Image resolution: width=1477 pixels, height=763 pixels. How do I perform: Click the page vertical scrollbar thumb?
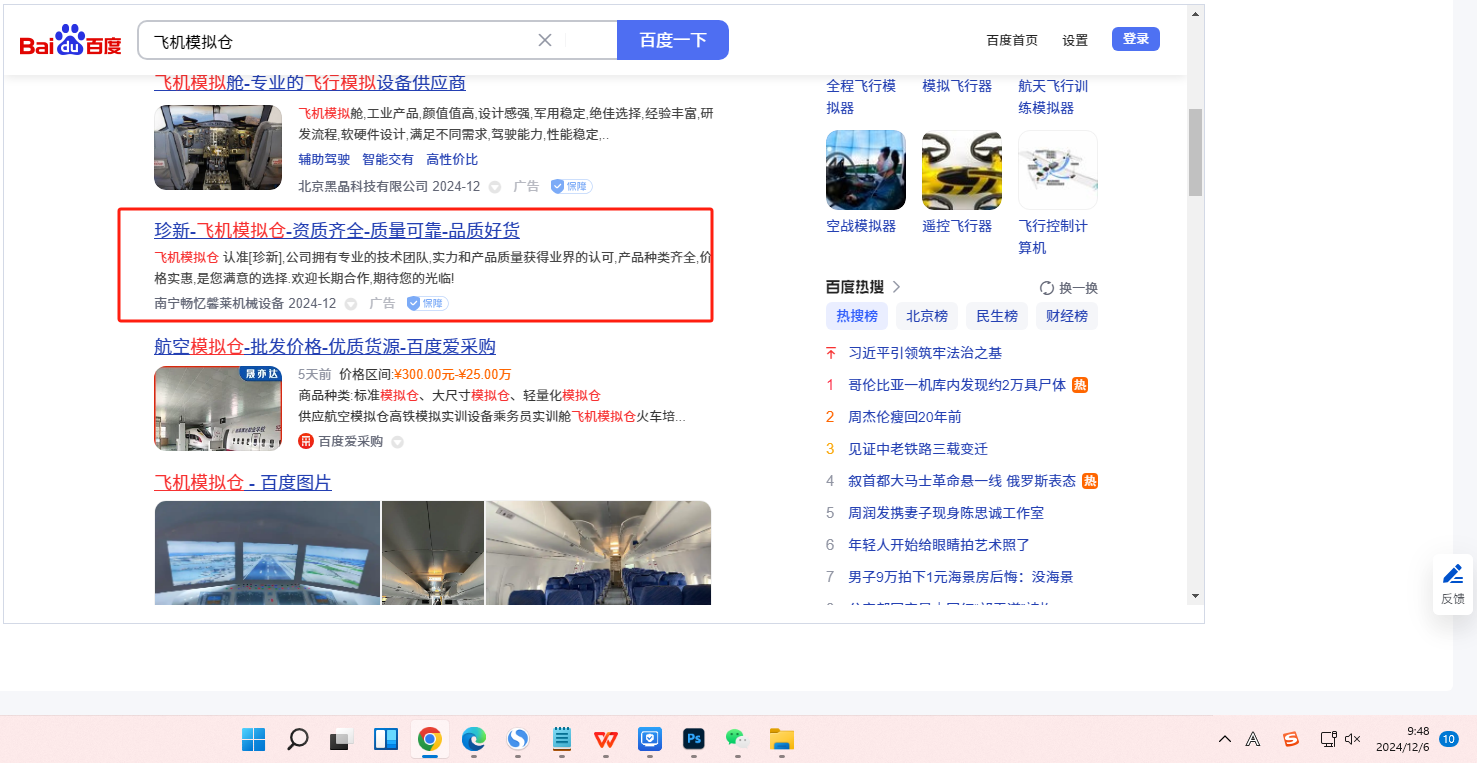[1195, 152]
